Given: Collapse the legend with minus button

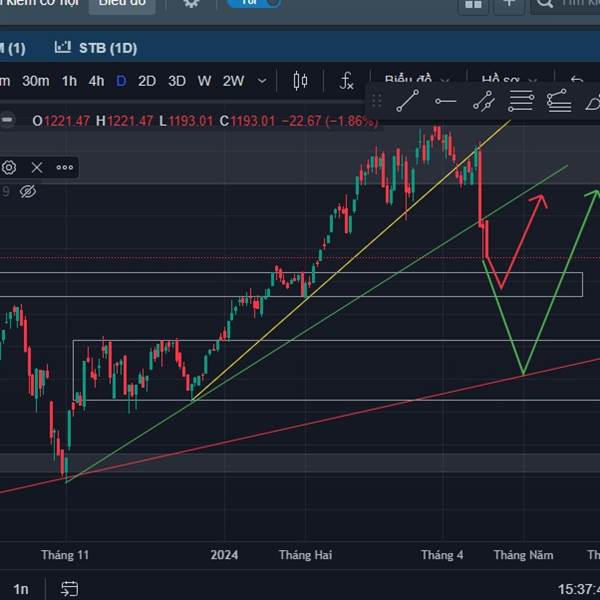Looking at the screenshot, I should pyautogui.click(x=7, y=120).
